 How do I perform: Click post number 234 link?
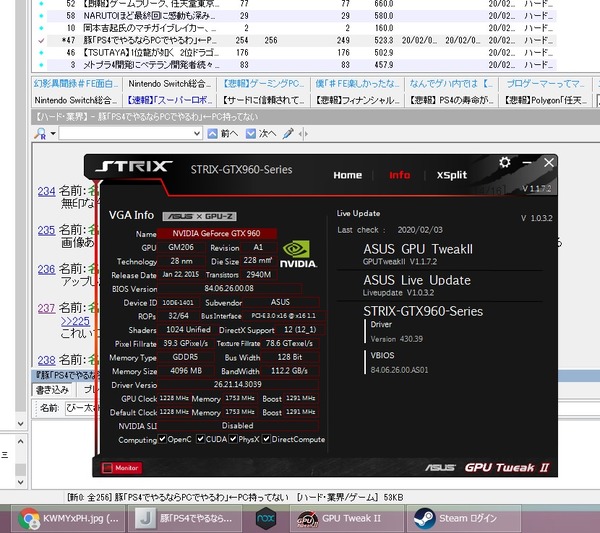(x=46, y=191)
